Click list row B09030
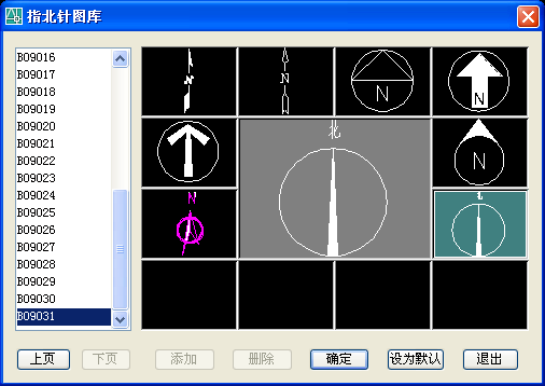This screenshot has height=386, width=545. 64,299
